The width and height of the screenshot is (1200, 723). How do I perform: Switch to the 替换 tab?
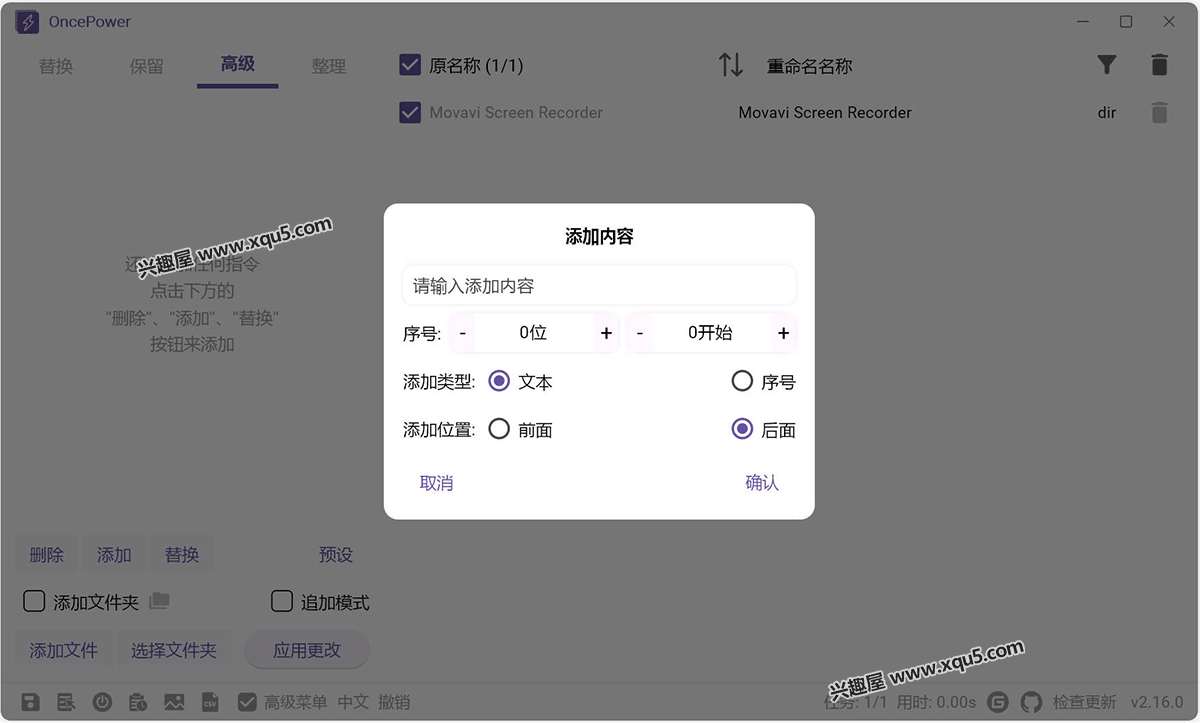click(x=56, y=66)
